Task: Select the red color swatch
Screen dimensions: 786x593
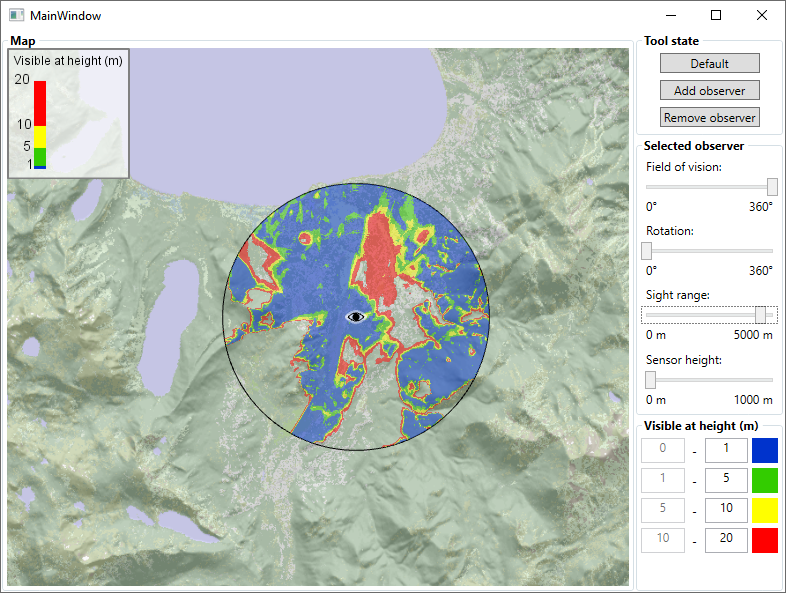Action: 764,540
